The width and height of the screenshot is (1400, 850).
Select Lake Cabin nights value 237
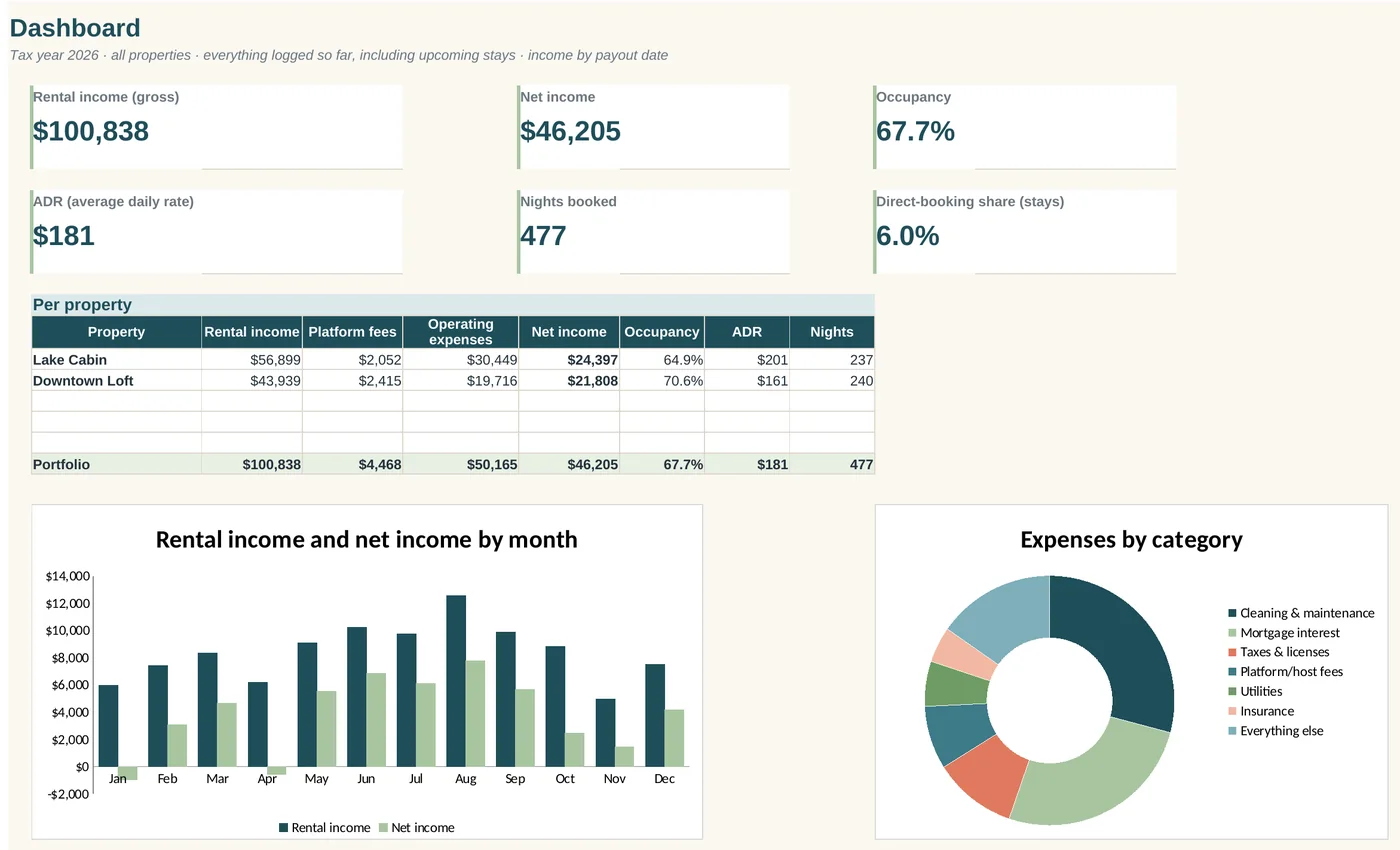[861, 360]
